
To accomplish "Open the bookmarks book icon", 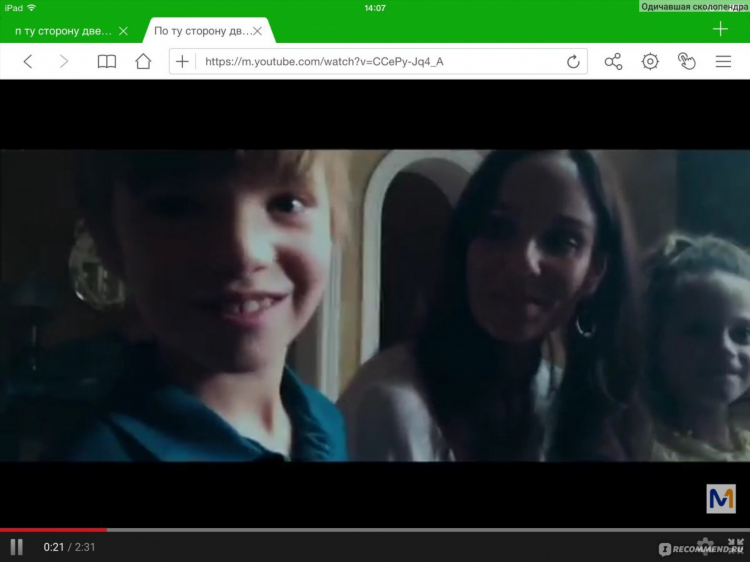I will 107,62.
